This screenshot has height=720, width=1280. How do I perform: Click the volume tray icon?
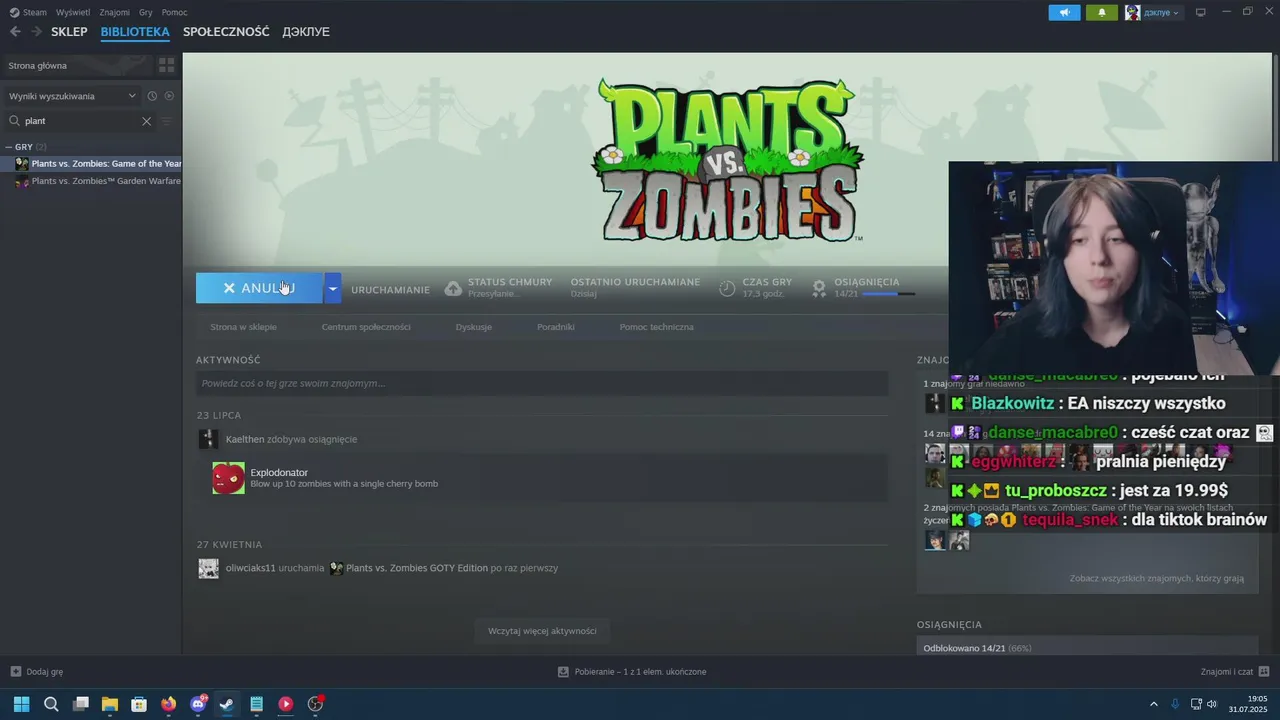(x=1212, y=704)
